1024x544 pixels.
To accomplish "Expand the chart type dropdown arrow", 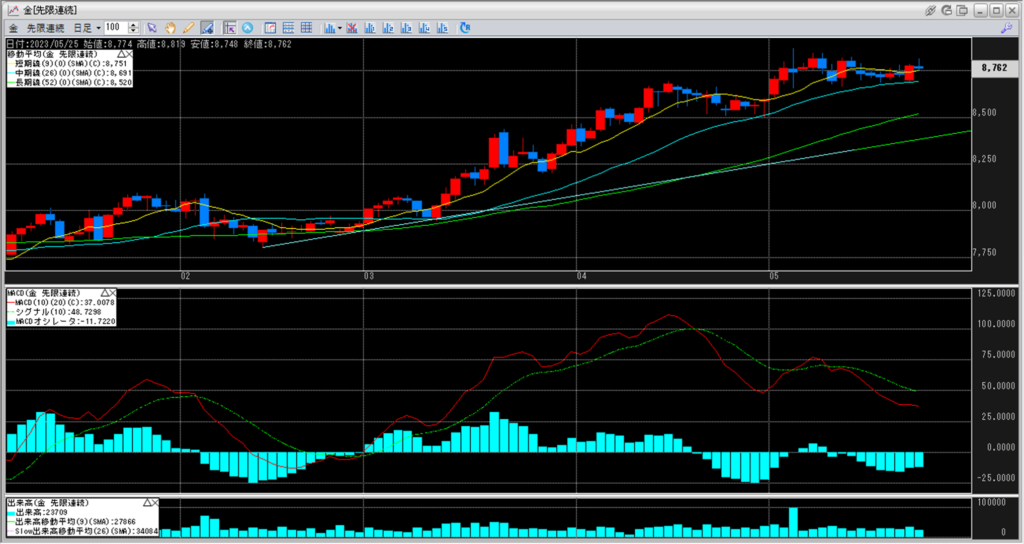I will 340,27.
